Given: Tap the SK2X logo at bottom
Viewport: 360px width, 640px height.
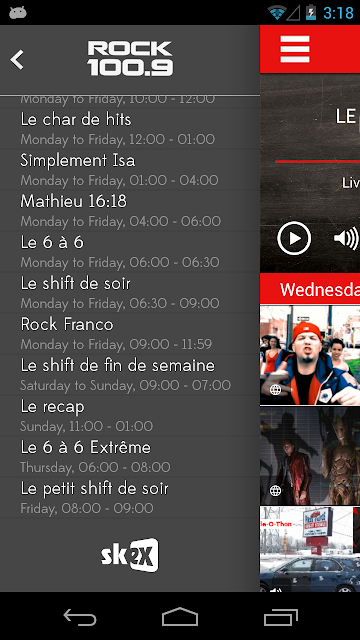Looking at the screenshot, I should [x=130, y=555].
